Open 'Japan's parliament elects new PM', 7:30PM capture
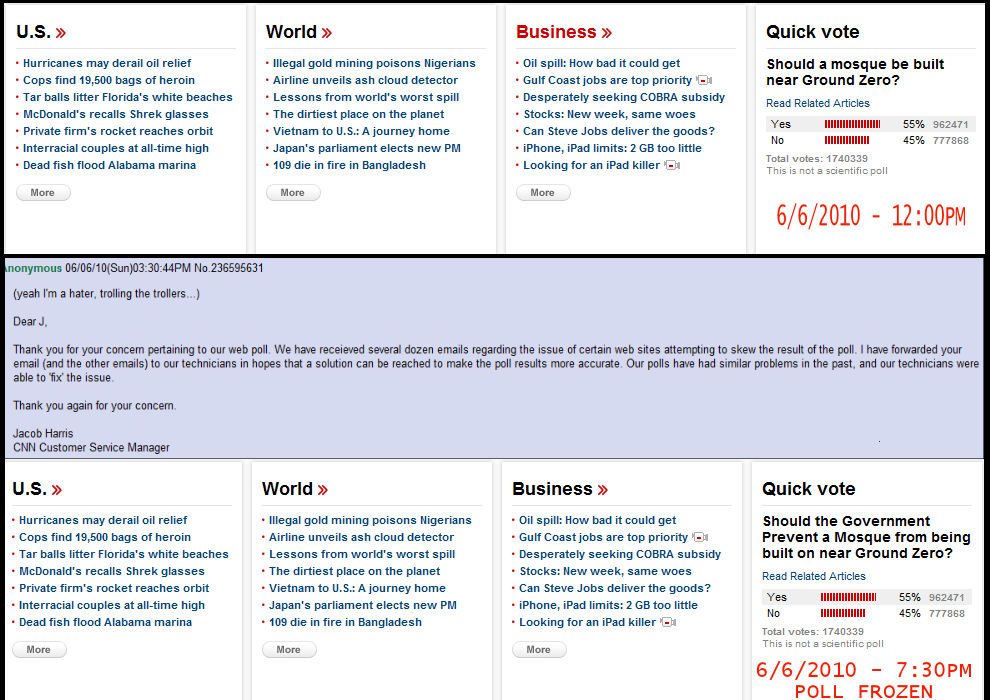The image size is (990, 700). (362, 605)
